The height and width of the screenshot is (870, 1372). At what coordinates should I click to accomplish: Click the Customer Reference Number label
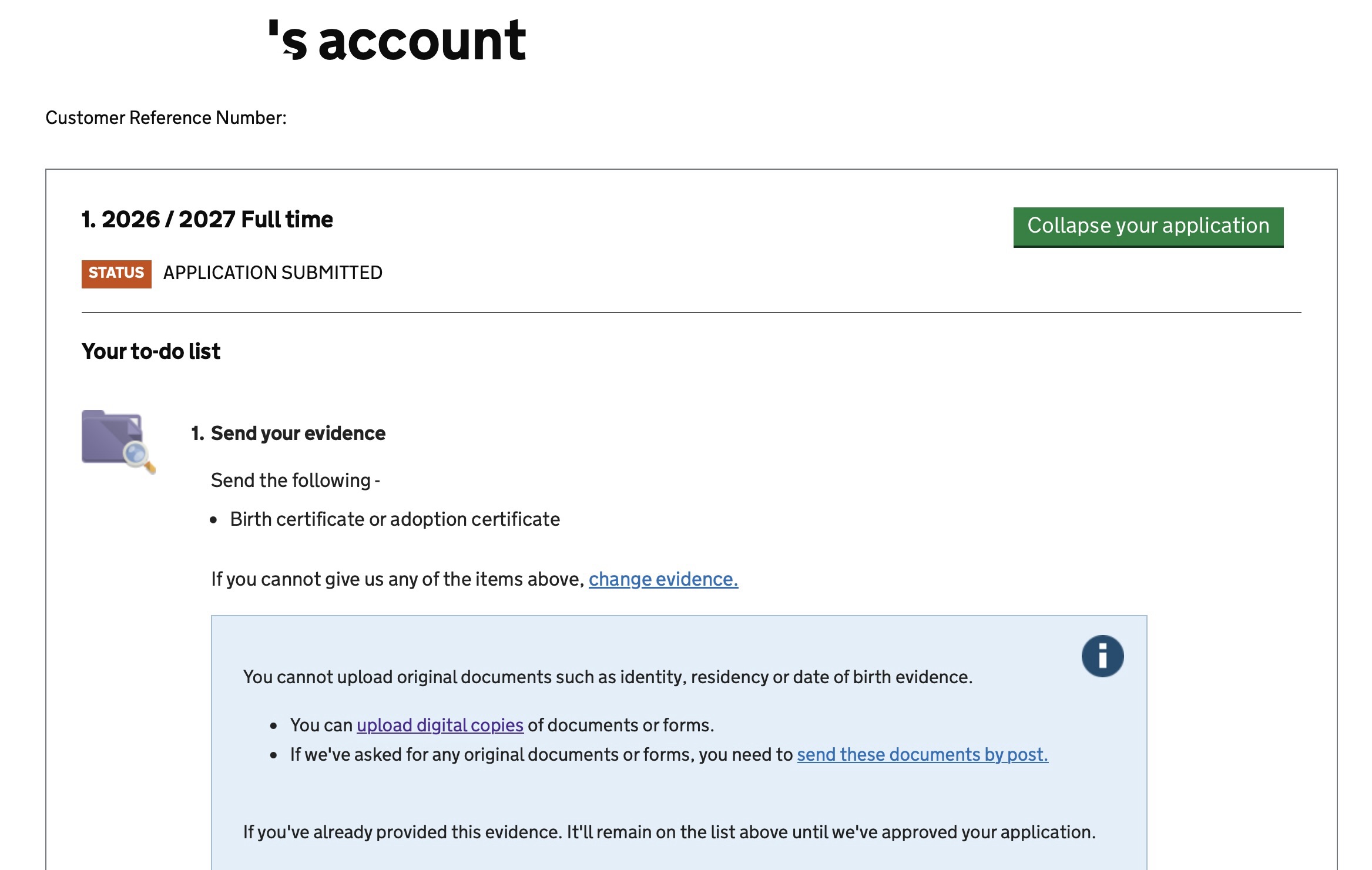coord(166,118)
